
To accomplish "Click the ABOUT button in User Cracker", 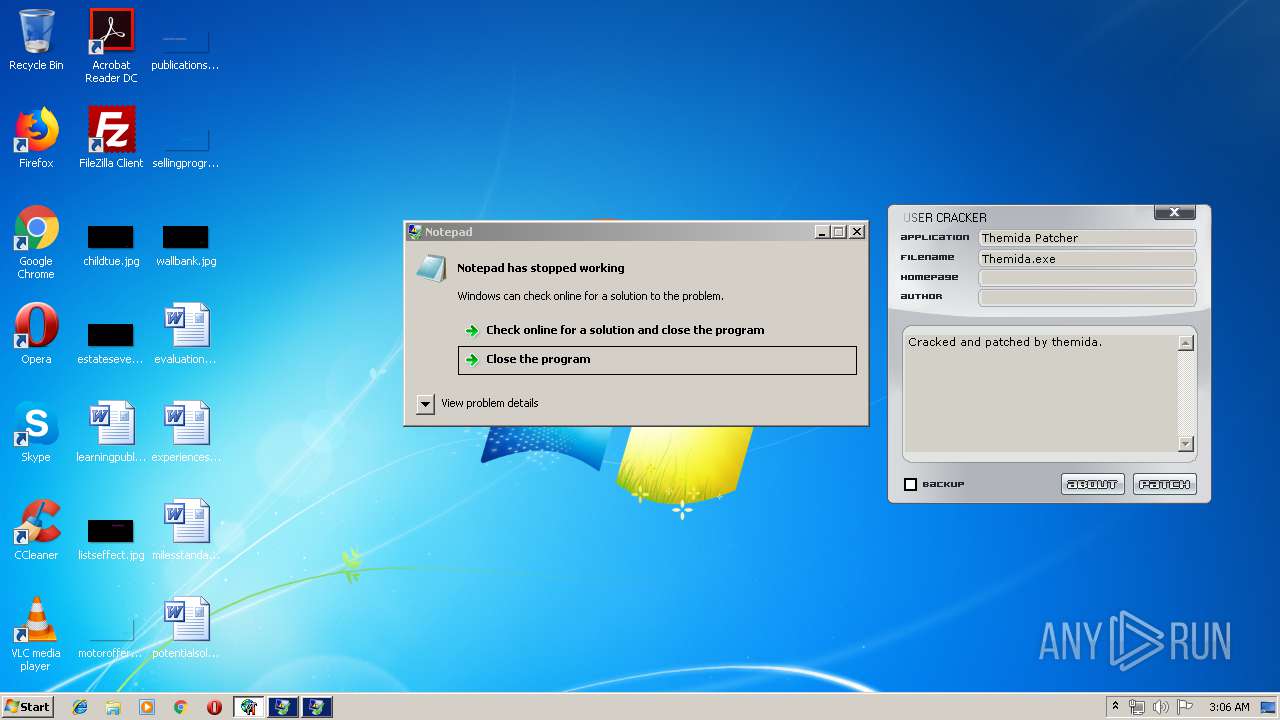I will 1093,484.
